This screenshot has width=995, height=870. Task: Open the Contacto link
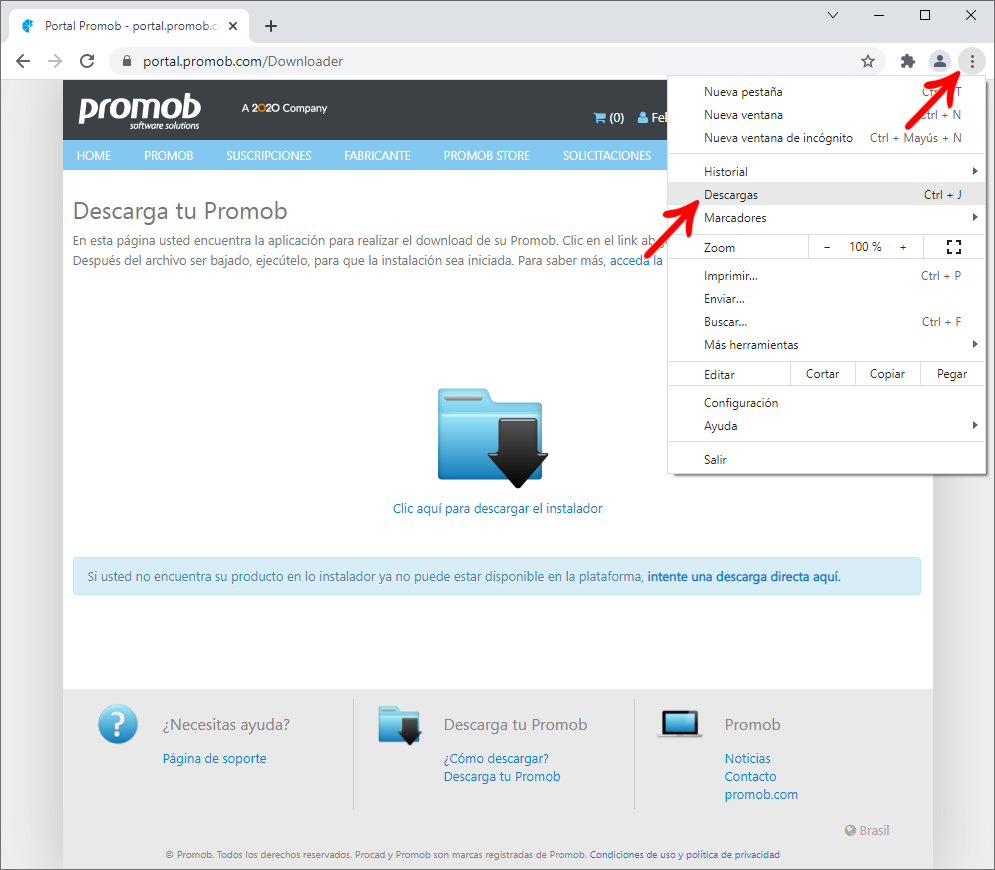click(750, 777)
